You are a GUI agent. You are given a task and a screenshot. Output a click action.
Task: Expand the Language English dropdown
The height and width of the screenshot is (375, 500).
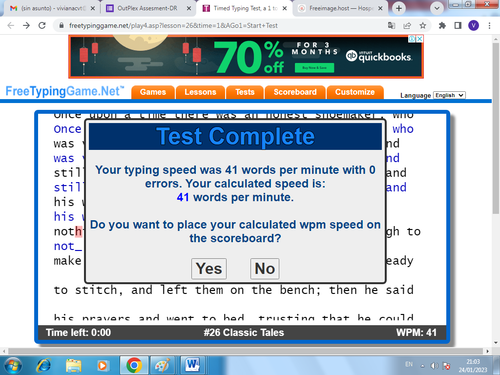pos(449,95)
